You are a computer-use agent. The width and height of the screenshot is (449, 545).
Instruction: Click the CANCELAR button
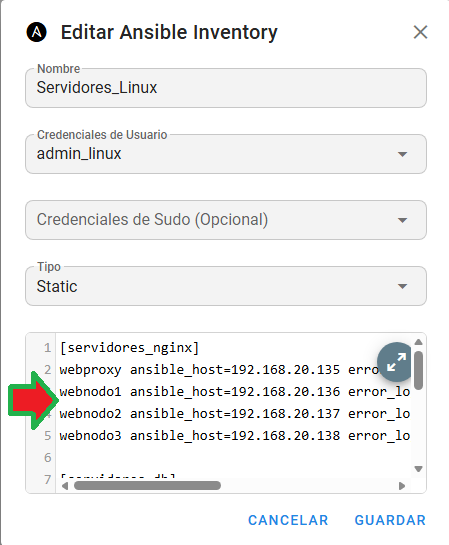(288, 520)
